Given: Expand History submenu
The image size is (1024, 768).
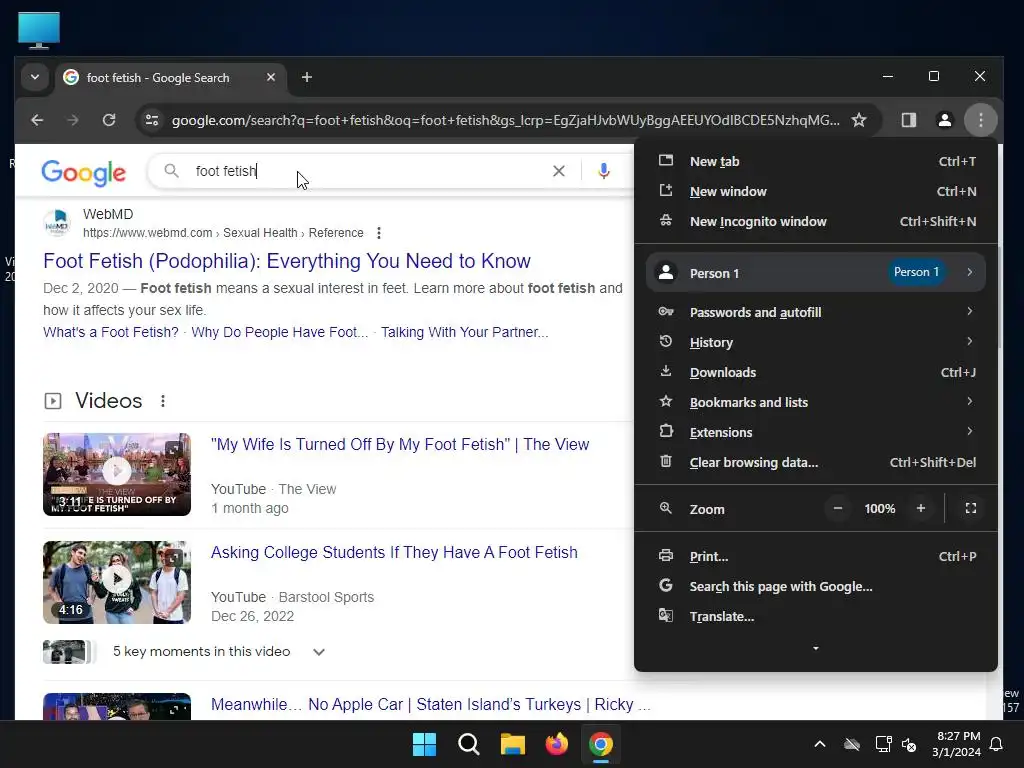Looking at the screenshot, I should point(816,342).
